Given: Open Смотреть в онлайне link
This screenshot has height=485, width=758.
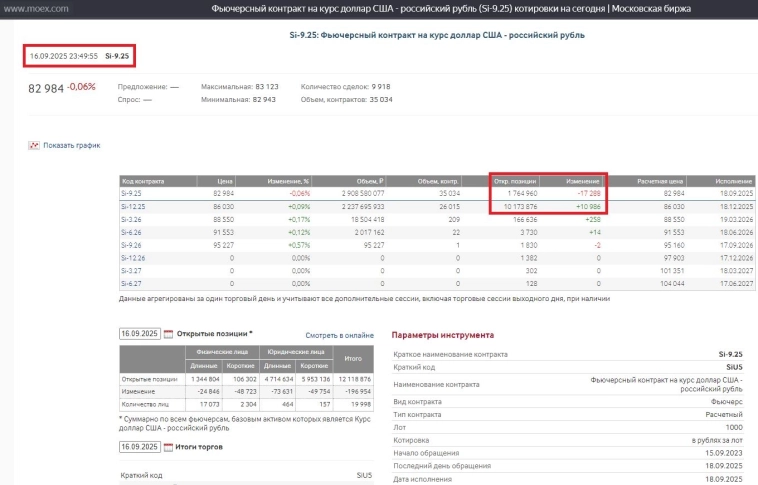Looking at the screenshot, I should tap(339, 335).
